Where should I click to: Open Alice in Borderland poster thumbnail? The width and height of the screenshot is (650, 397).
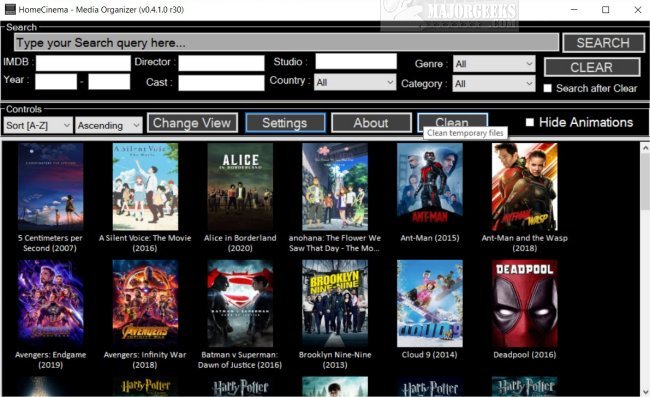240,186
